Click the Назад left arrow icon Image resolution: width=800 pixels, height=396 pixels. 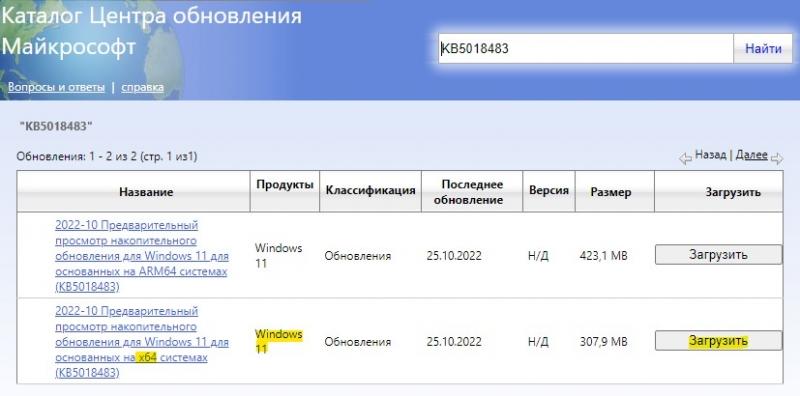pyautogui.click(x=685, y=159)
